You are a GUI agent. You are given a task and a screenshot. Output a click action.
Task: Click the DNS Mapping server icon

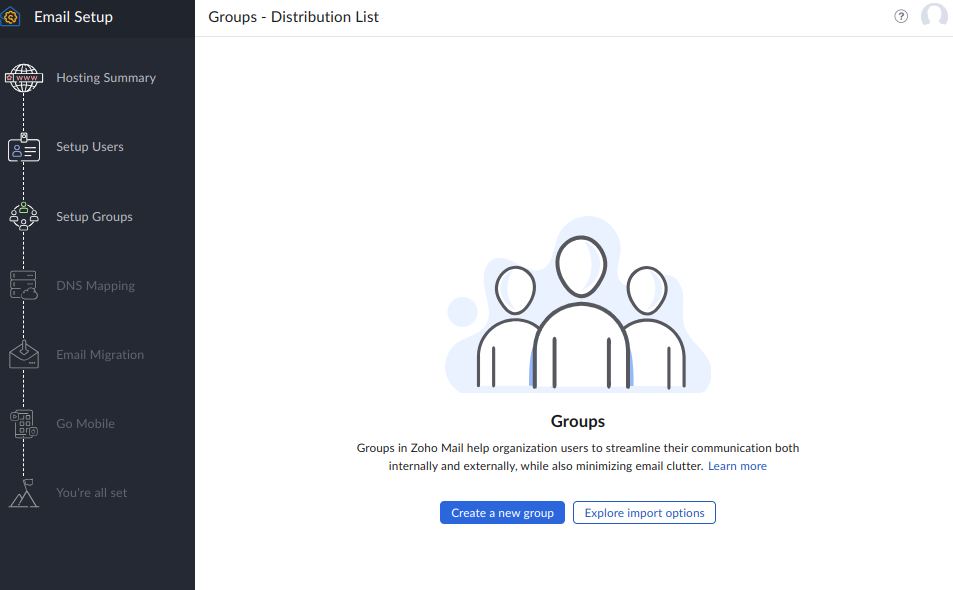coord(24,286)
